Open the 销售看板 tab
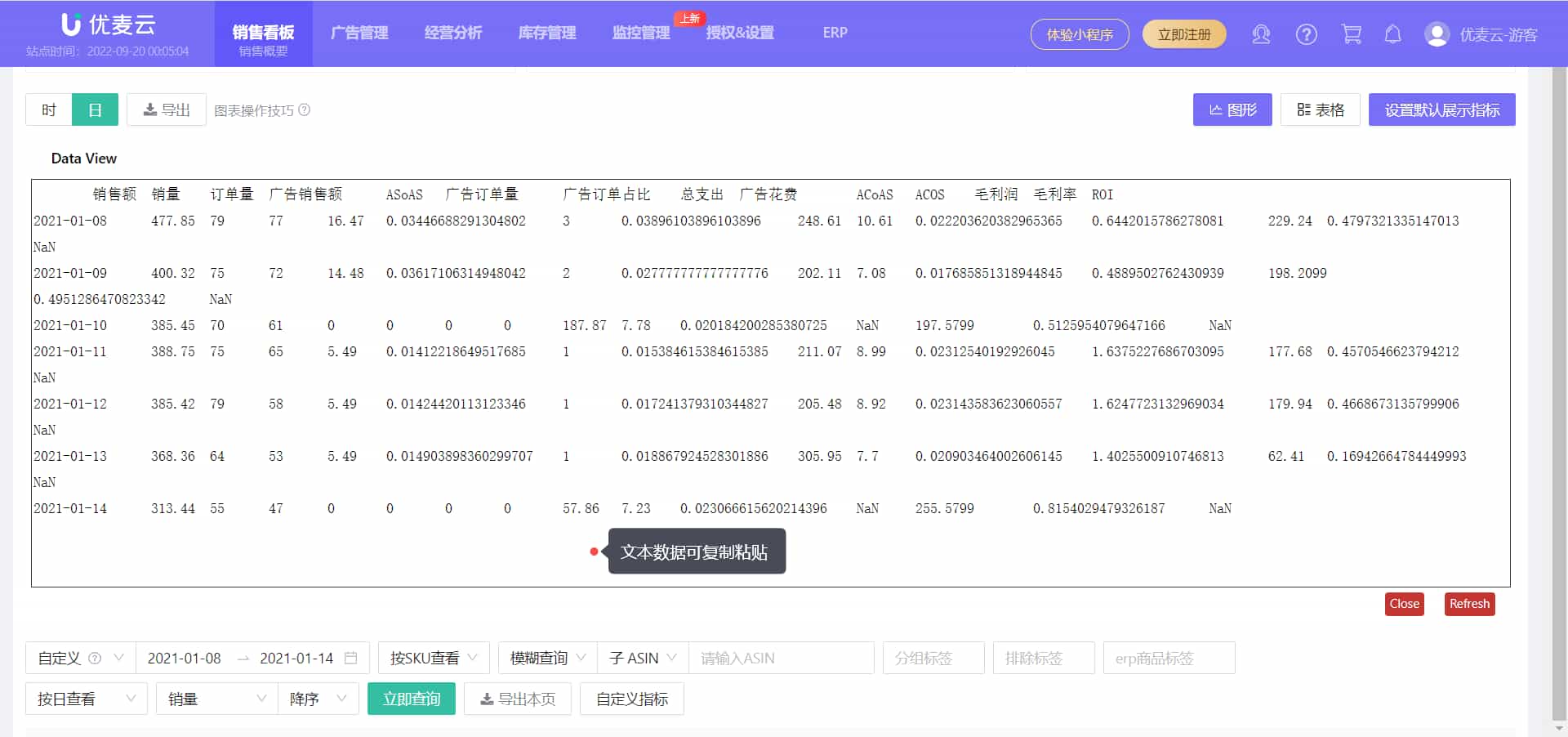The width and height of the screenshot is (1568, 737). click(263, 33)
